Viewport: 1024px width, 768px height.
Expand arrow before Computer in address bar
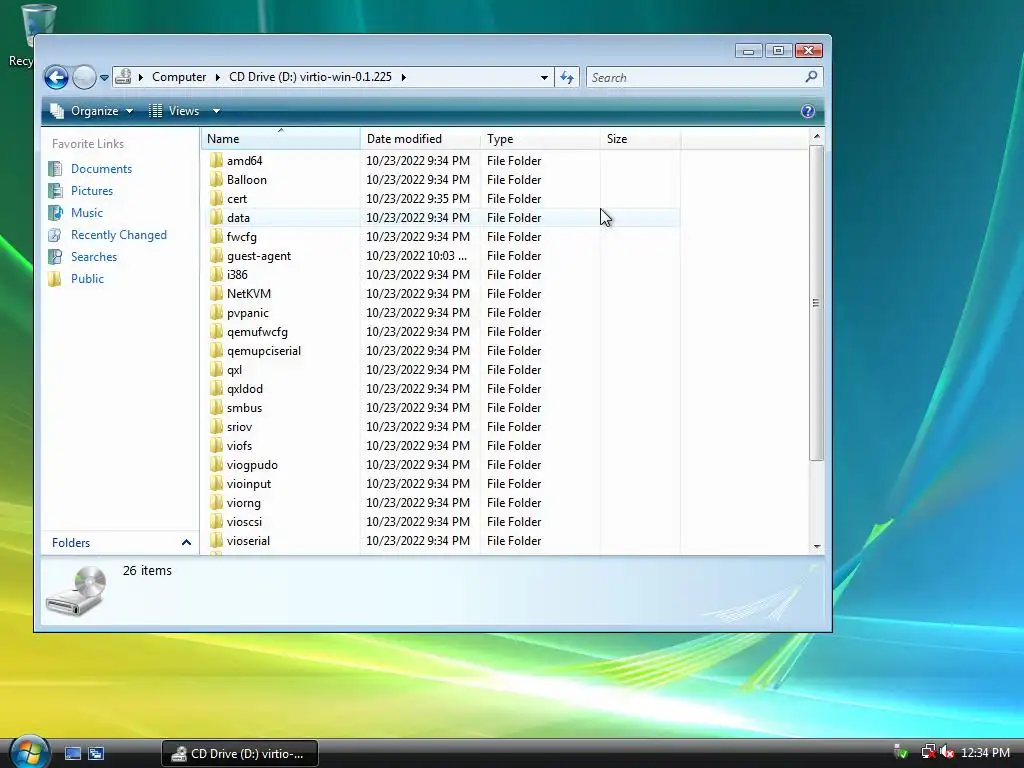(x=140, y=77)
